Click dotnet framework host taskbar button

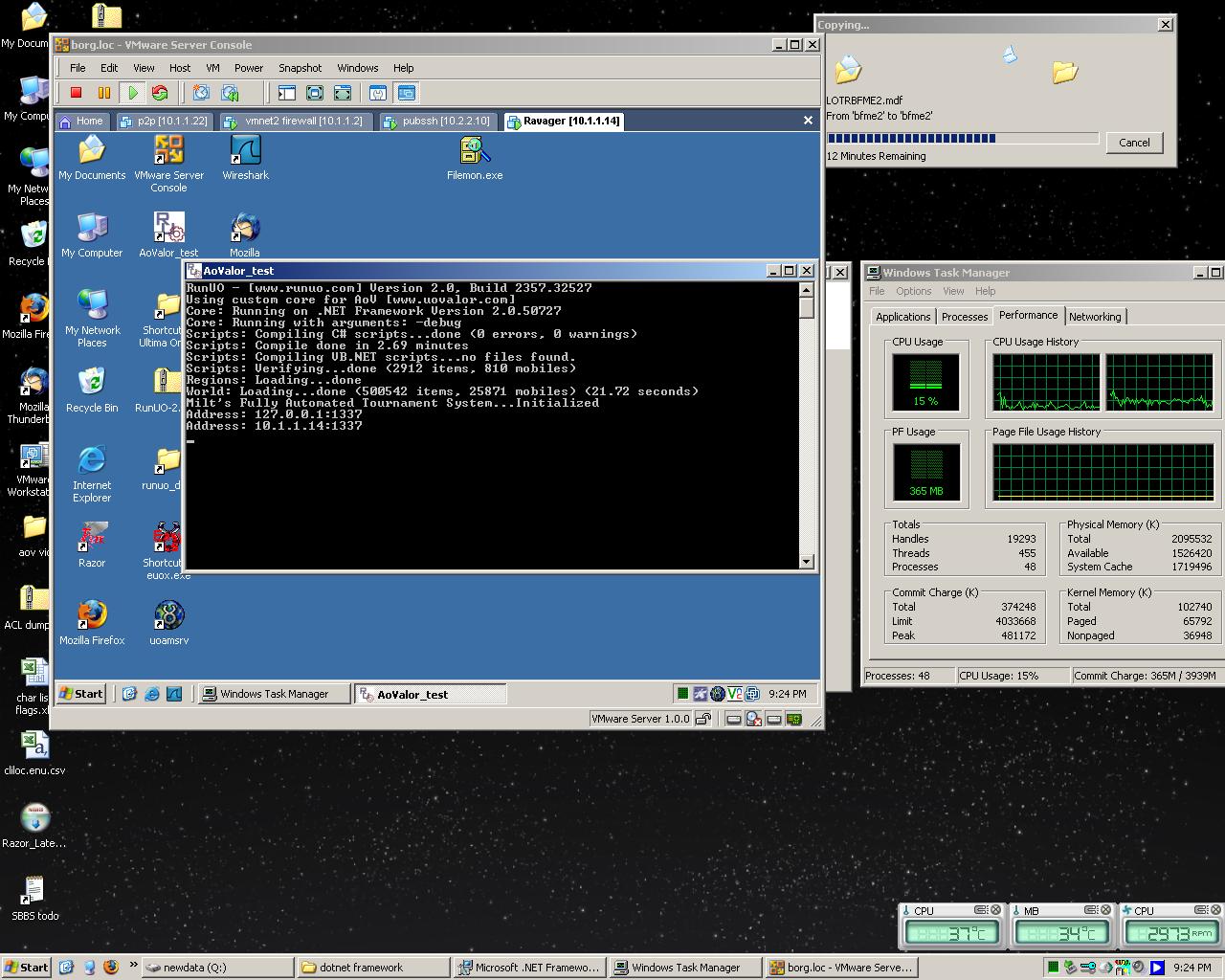[373, 967]
